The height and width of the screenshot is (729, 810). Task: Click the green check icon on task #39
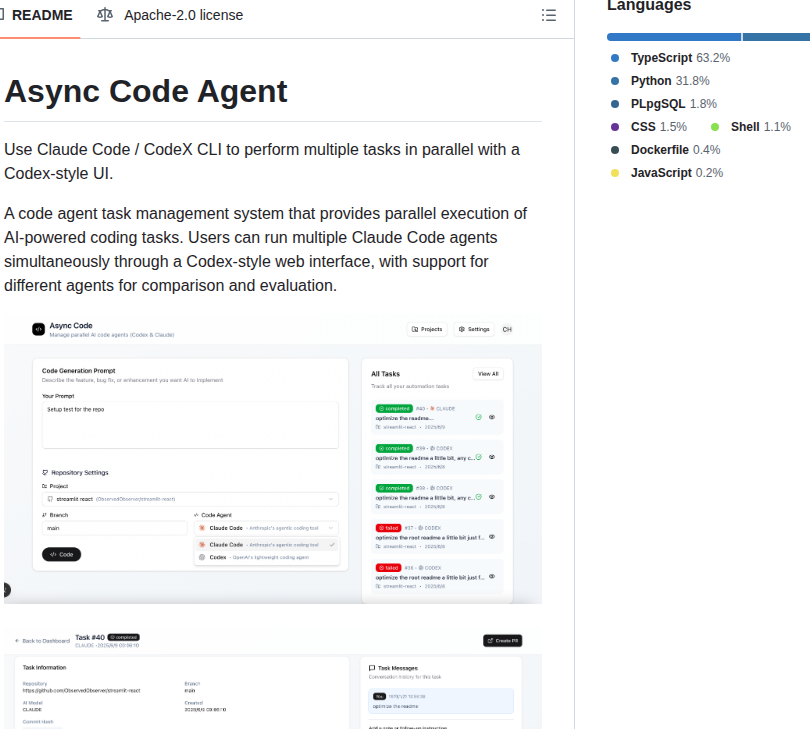pyautogui.click(x=478, y=457)
